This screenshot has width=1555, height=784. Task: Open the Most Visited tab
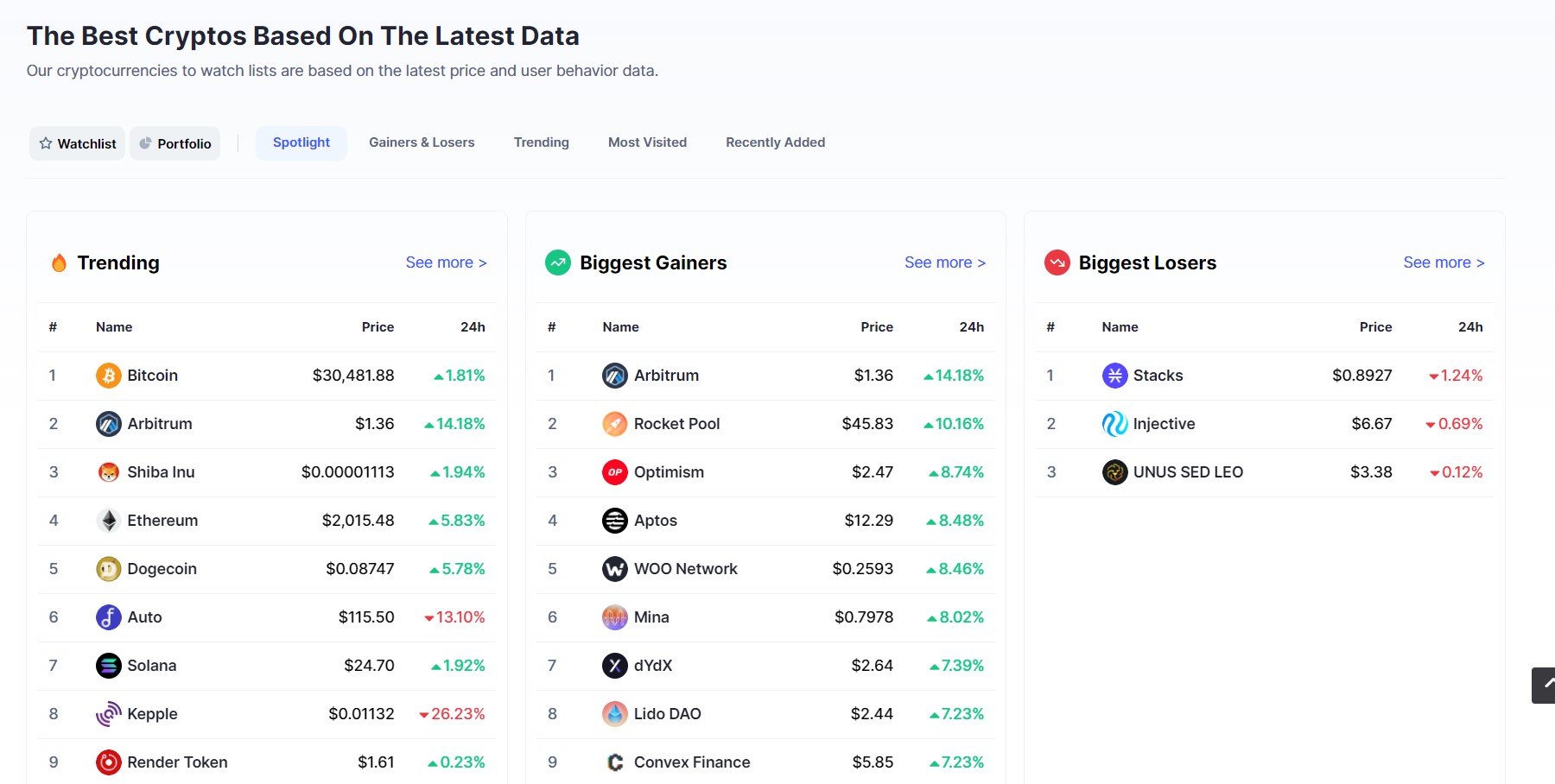[x=647, y=142]
